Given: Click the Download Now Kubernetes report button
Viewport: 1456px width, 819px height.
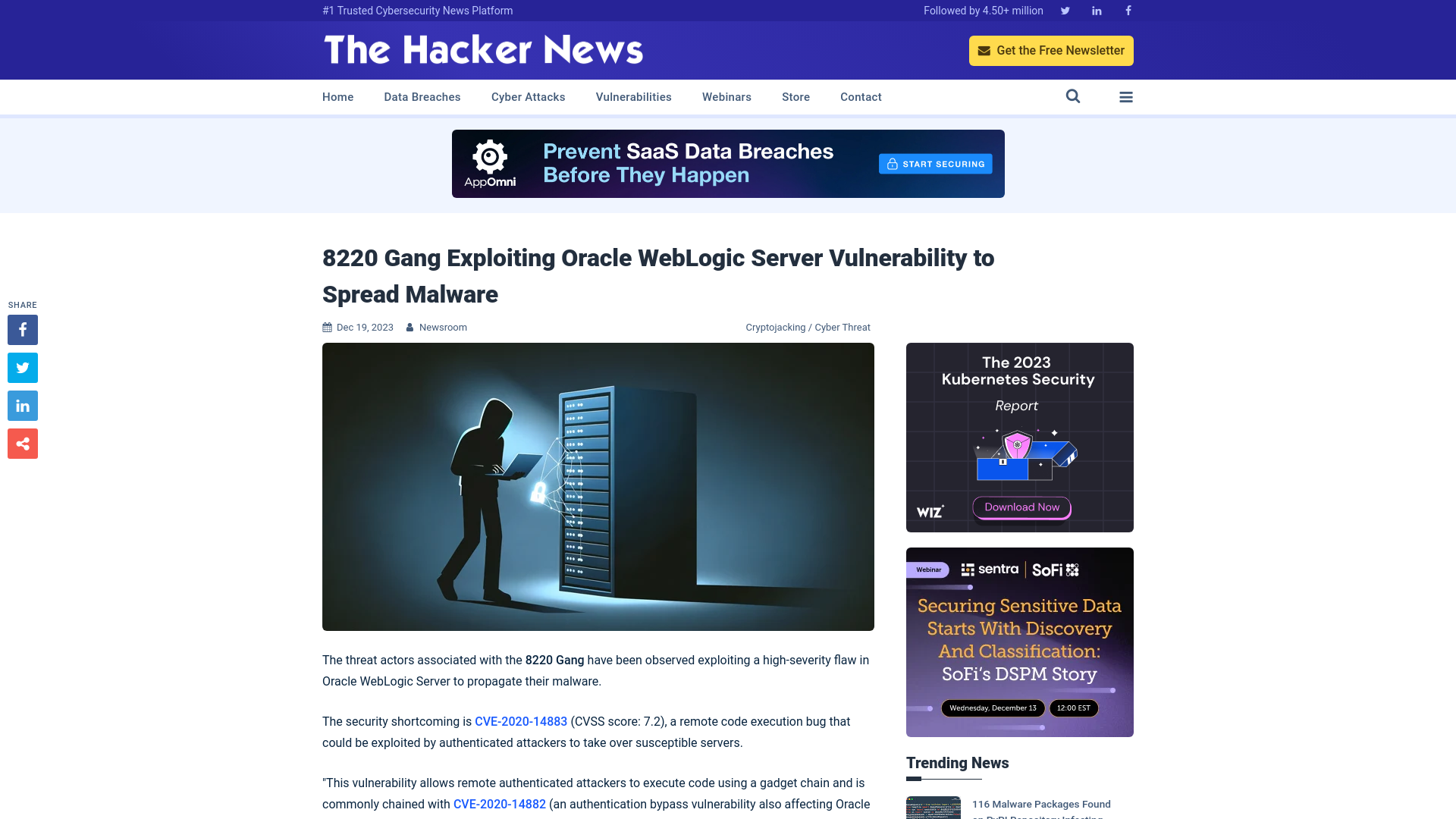Looking at the screenshot, I should tap(1021, 507).
